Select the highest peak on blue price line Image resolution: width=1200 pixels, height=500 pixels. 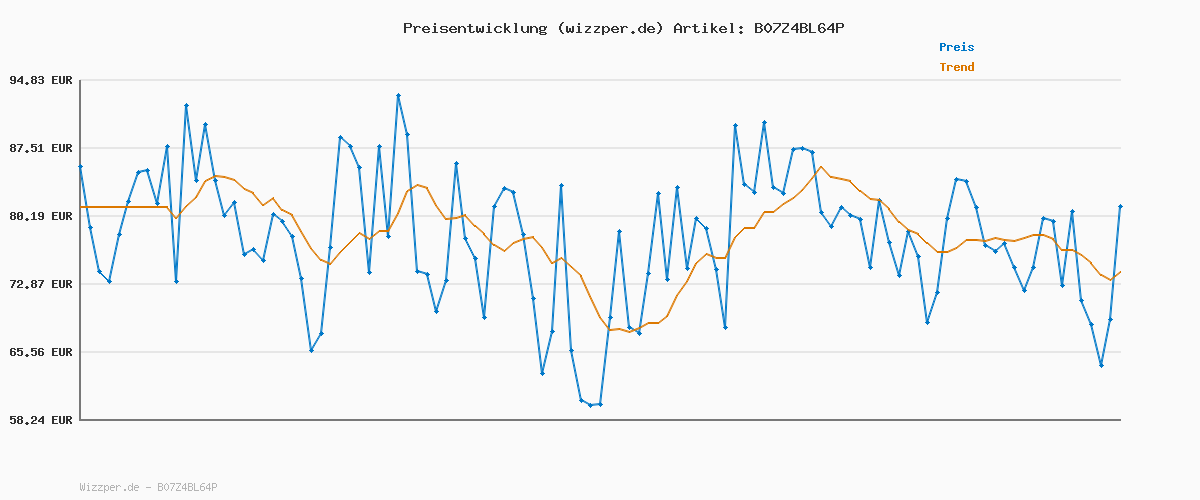(398, 95)
